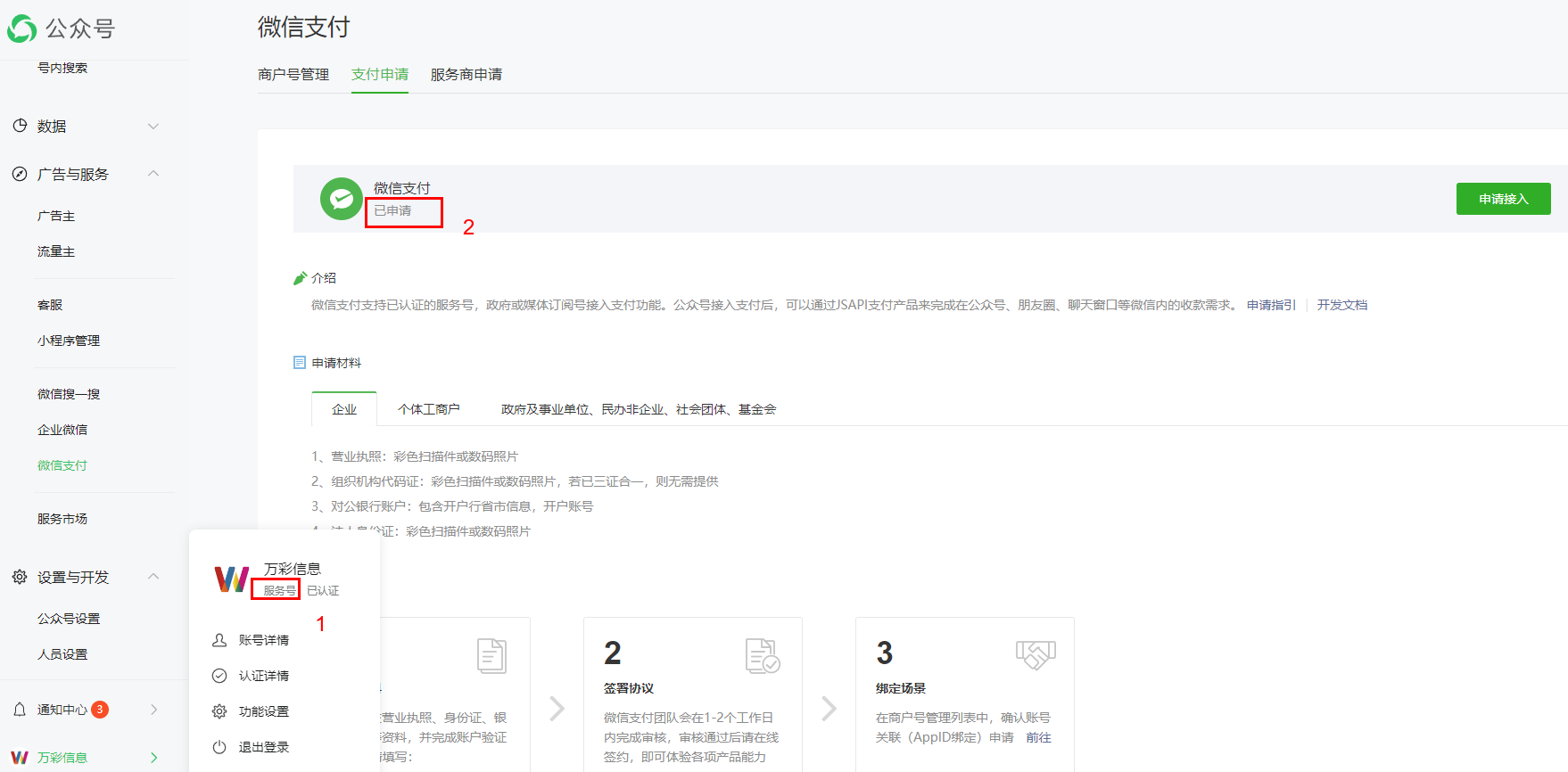This screenshot has height=772, width=1568.
Task: Click the 微信支付 green checkmark icon
Action: click(341, 199)
